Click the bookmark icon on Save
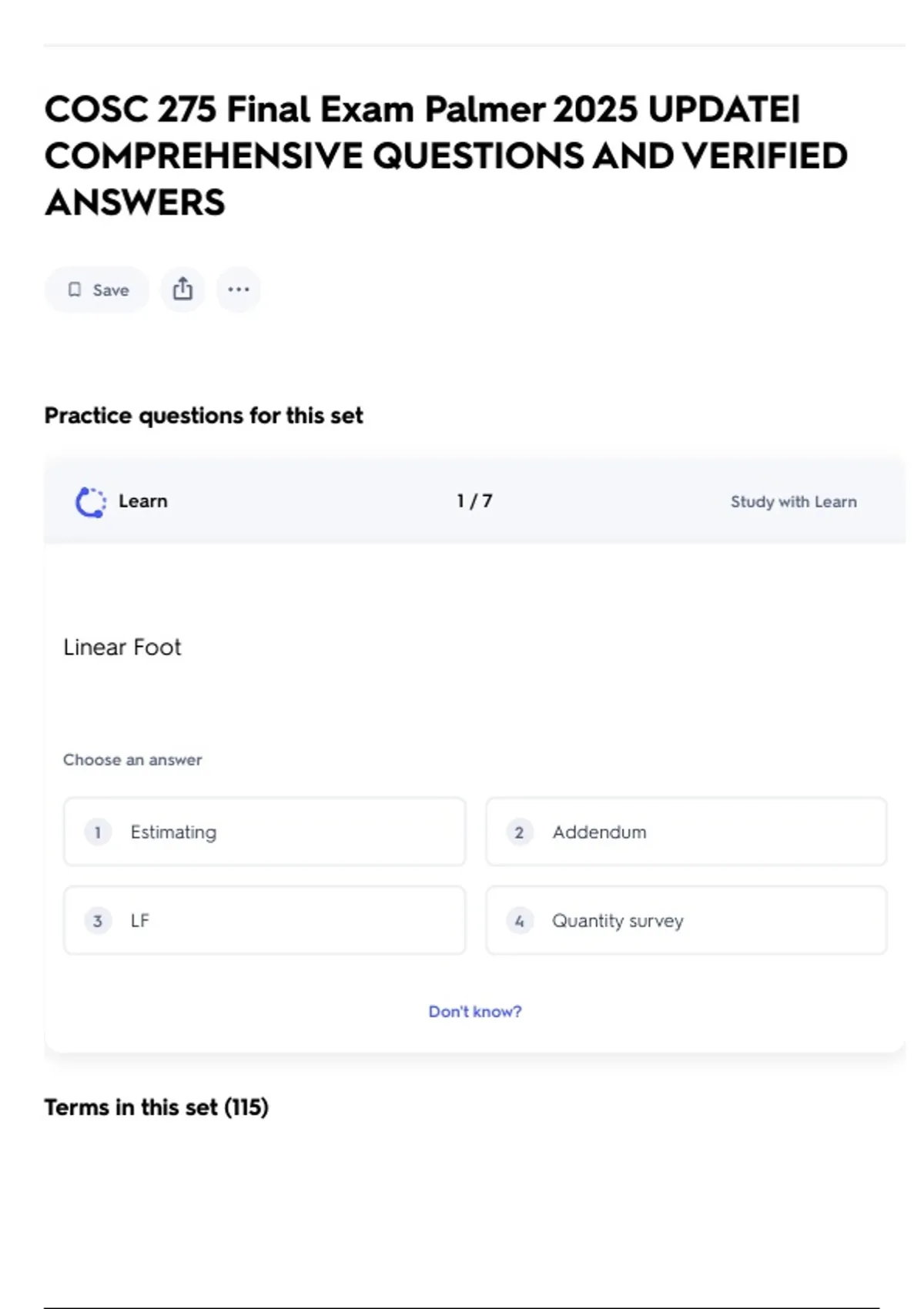Screen dimensions: 924x1309 (75, 290)
